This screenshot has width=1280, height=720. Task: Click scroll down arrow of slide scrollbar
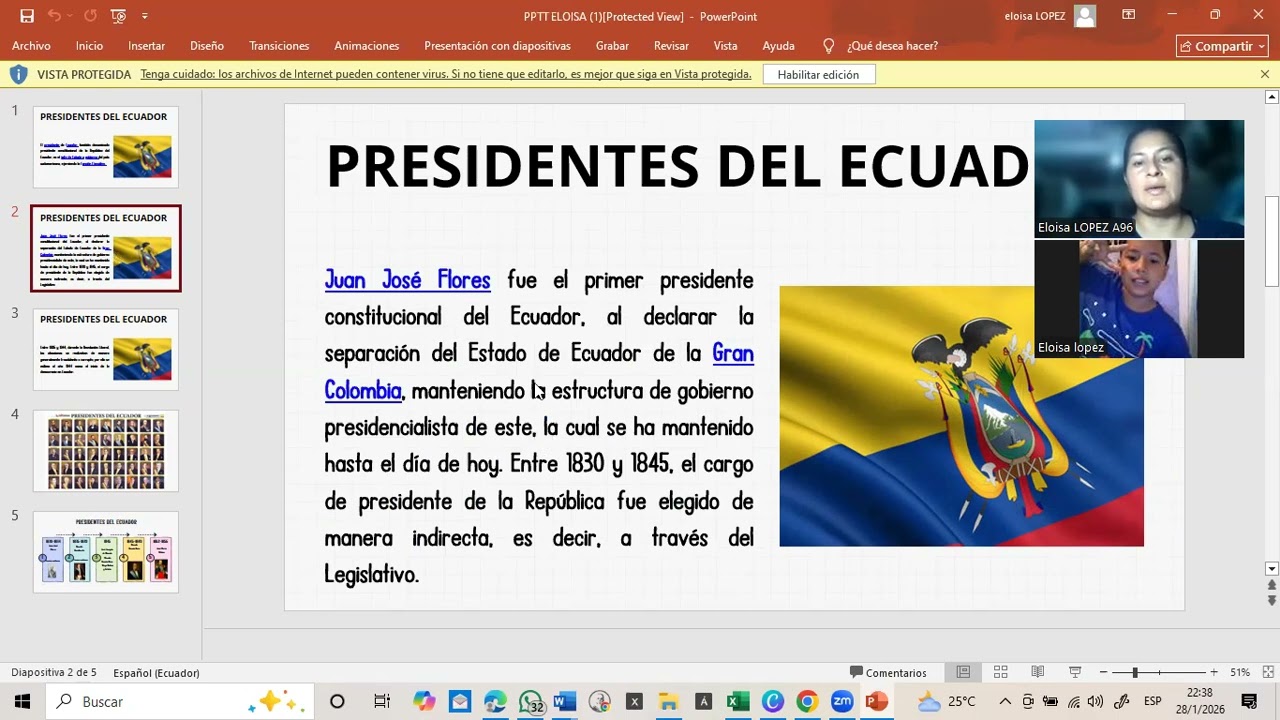pyautogui.click(x=1272, y=569)
